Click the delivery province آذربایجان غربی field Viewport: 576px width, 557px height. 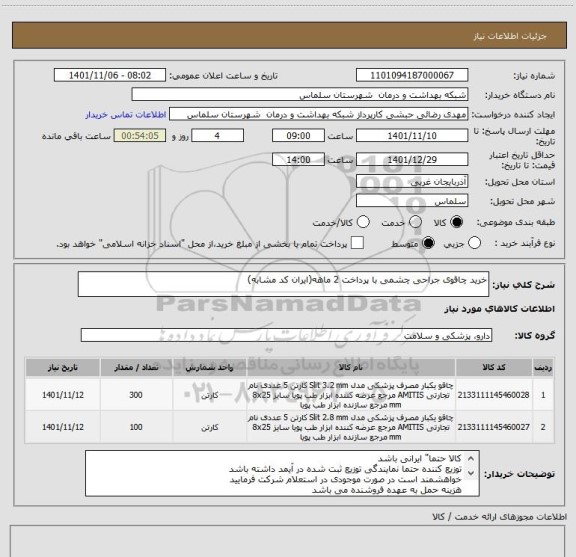click(x=412, y=182)
